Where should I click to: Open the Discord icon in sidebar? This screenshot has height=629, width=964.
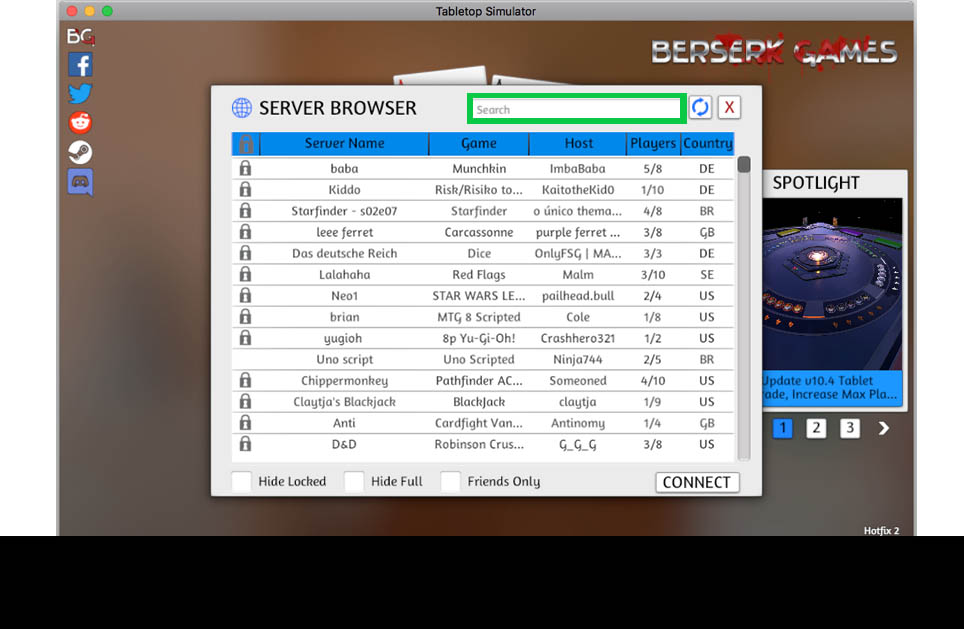coord(81,182)
